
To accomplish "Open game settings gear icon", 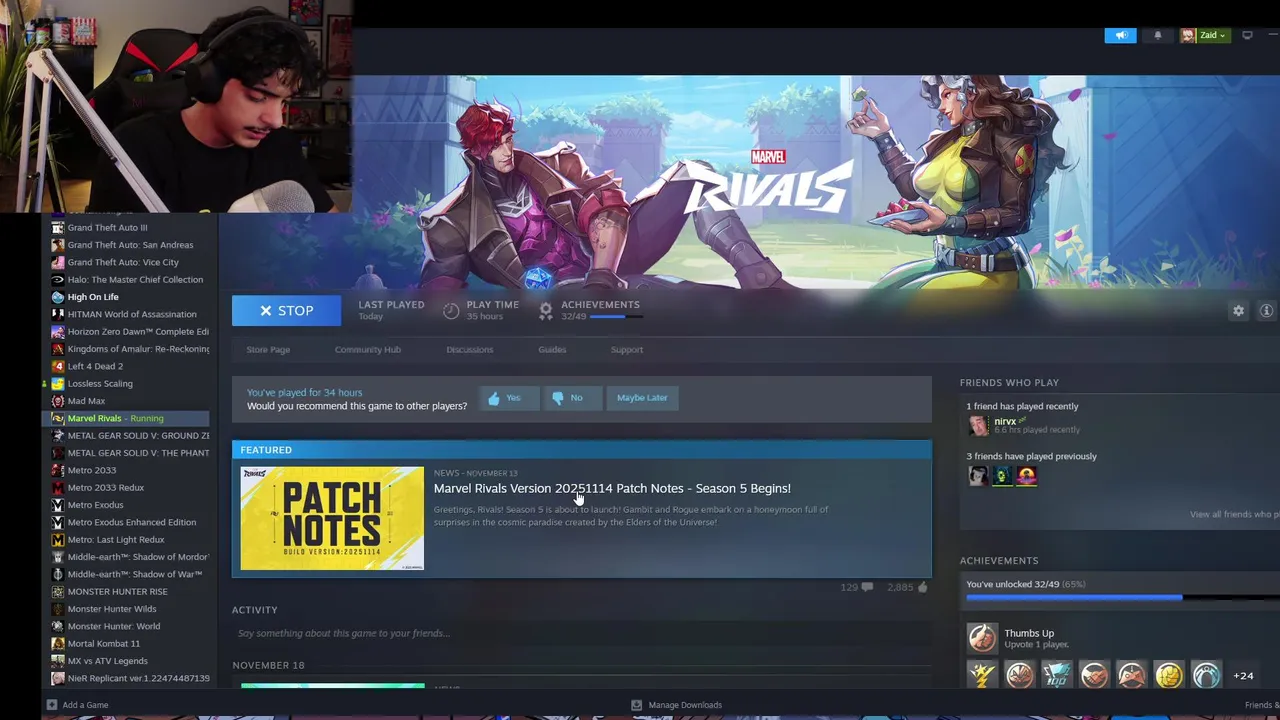I will click(1238, 311).
